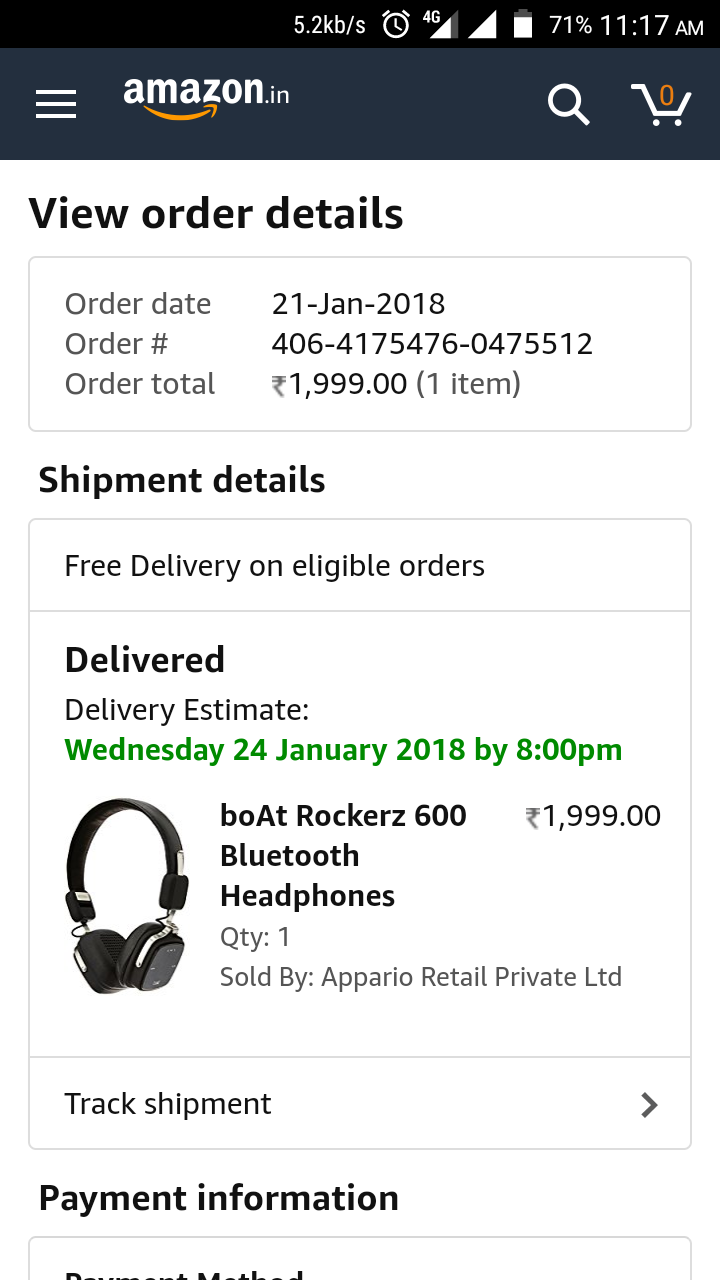Tap the item price ₹1,999.00
This screenshot has height=1280, width=720.
(593, 816)
